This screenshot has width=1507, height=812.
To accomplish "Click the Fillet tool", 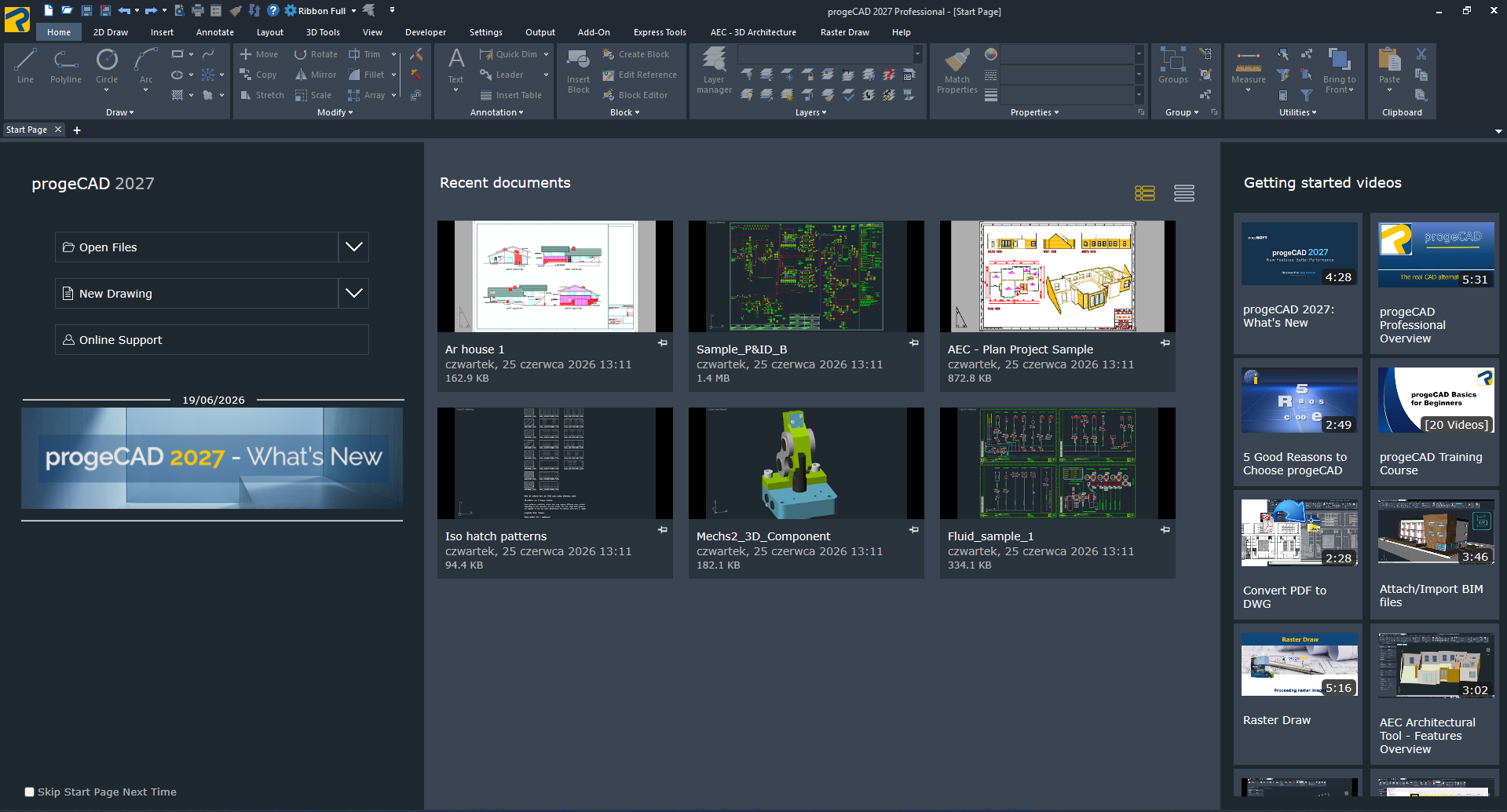I will [x=367, y=75].
